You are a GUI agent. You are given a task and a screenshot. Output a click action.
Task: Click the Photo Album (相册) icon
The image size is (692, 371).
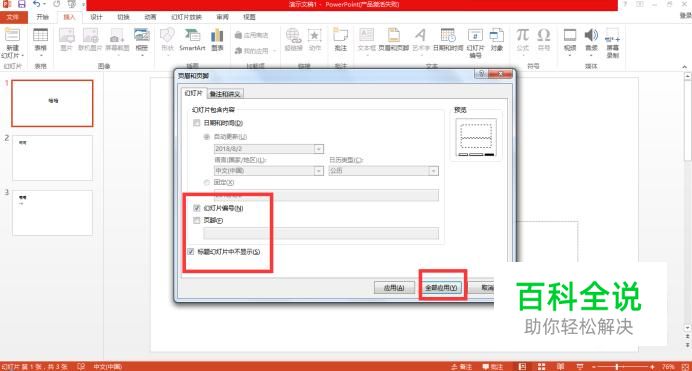[142, 35]
